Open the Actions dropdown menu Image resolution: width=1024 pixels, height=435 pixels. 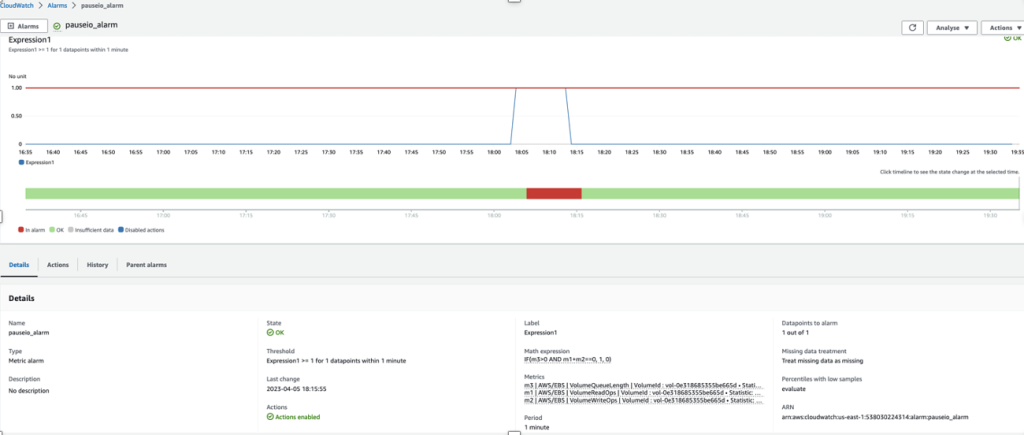[1004, 27]
